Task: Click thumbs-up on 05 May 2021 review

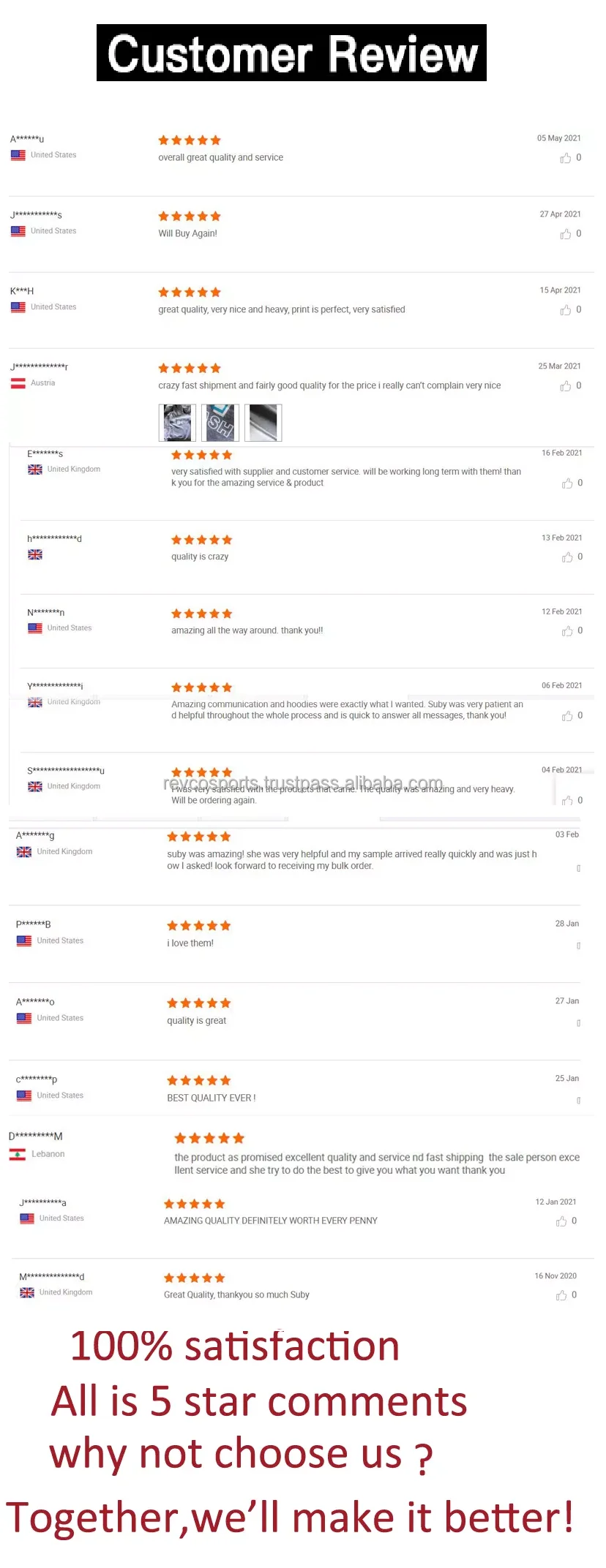Action: (565, 158)
